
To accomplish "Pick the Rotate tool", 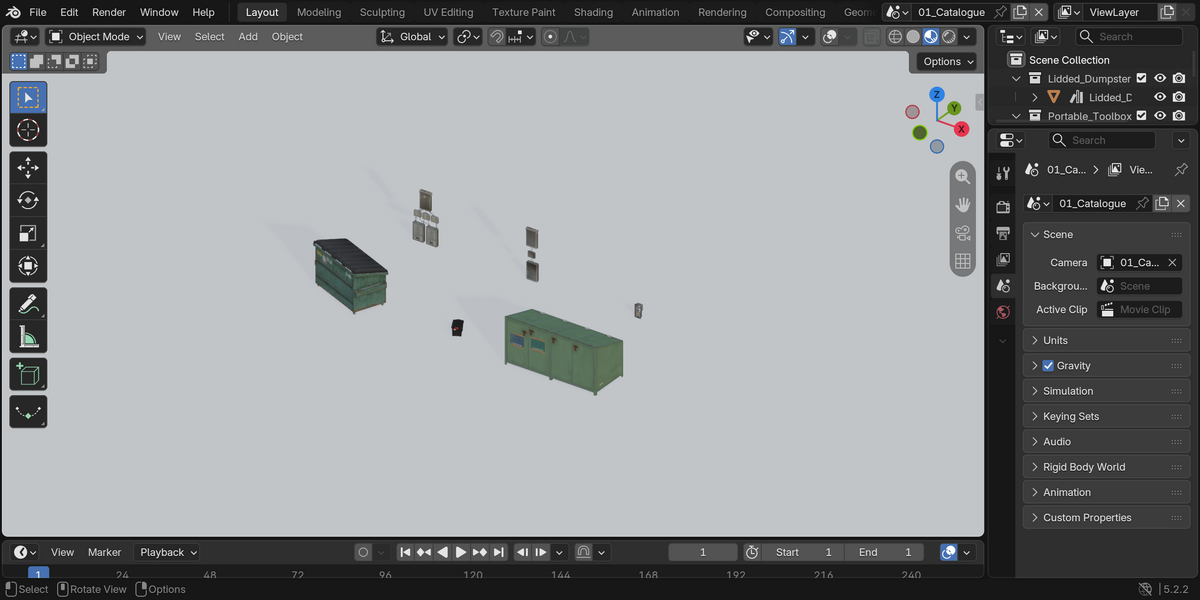I will tap(28, 201).
